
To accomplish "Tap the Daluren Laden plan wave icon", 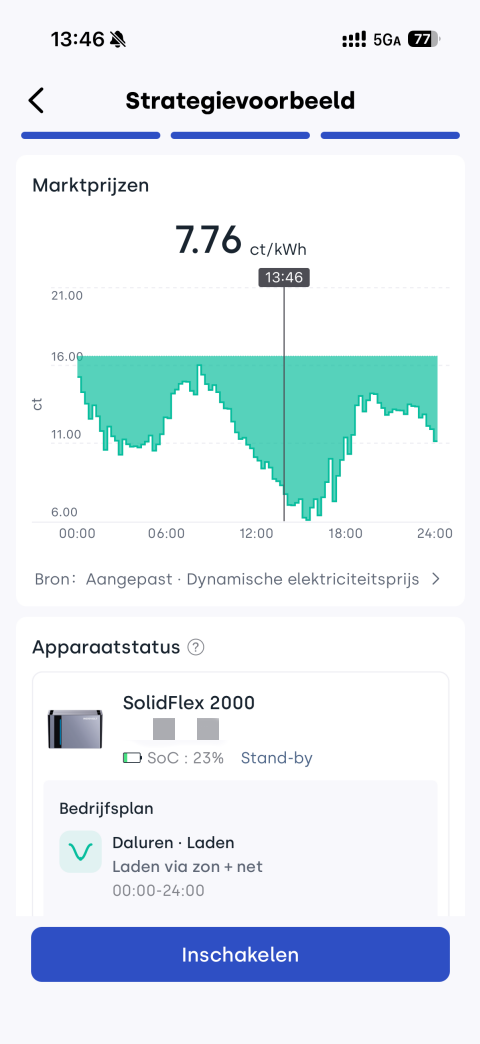I will tap(81, 852).
